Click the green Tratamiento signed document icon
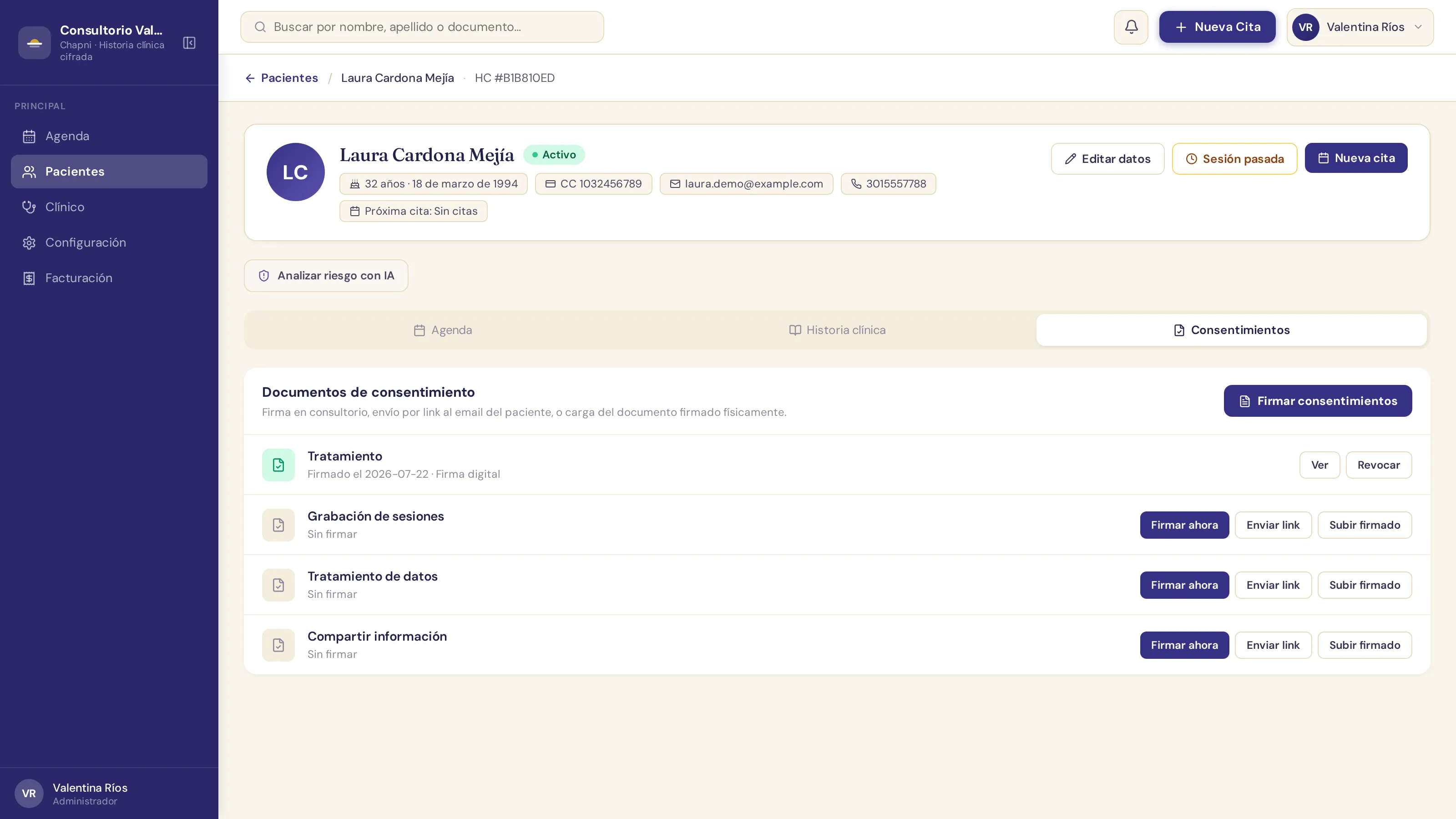Screen dimensions: 1456x819 coord(278,465)
